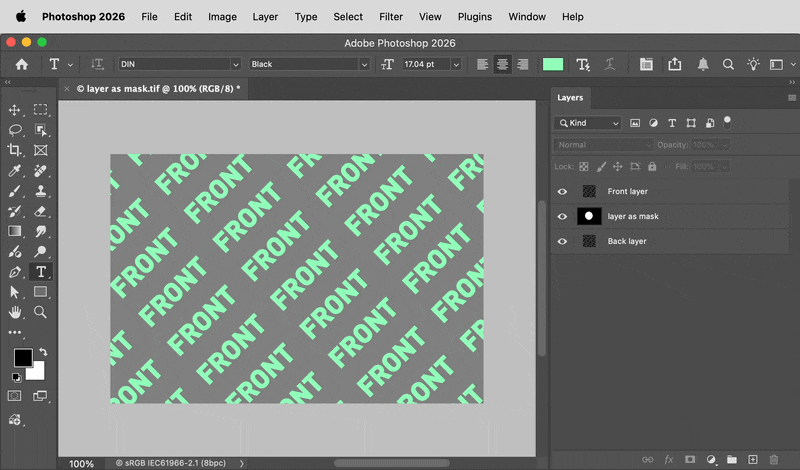Open the Opacity dropdown arrow
The width and height of the screenshot is (800, 470).
pos(724,145)
